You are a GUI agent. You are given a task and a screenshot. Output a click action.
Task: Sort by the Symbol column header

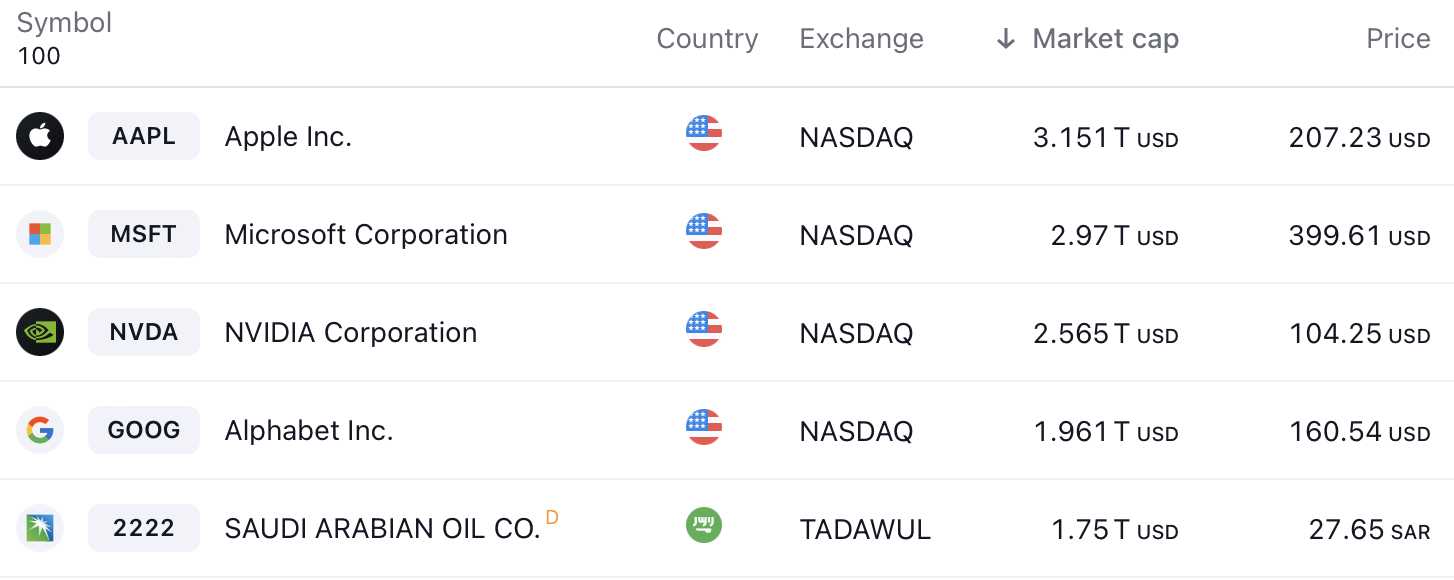coord(64,23)
